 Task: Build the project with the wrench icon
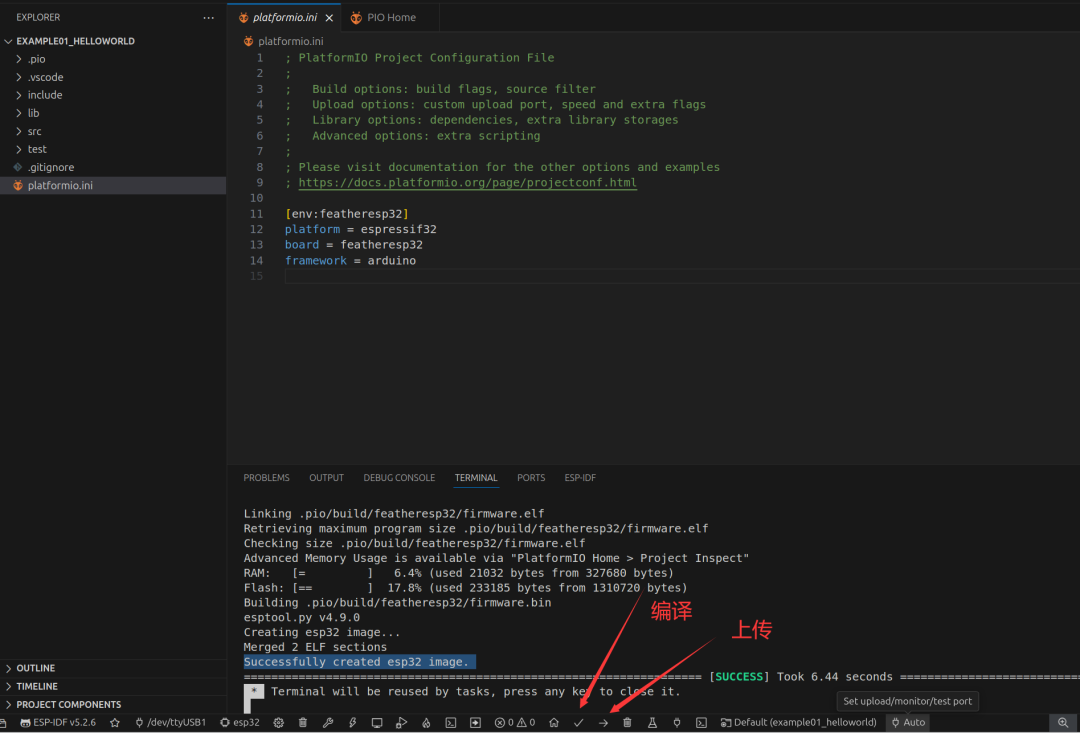click(x=328, y=723)
